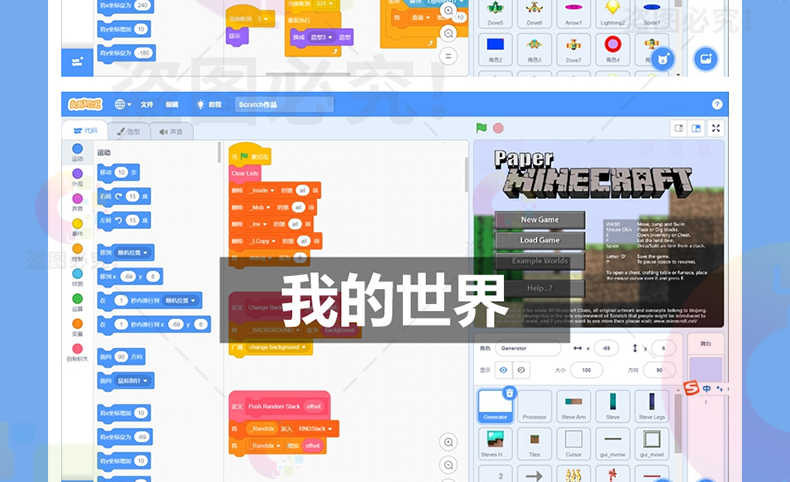The image size is (790, 482).
Task: Select the gui_invrow sprite
Action: tap(613, 444)
